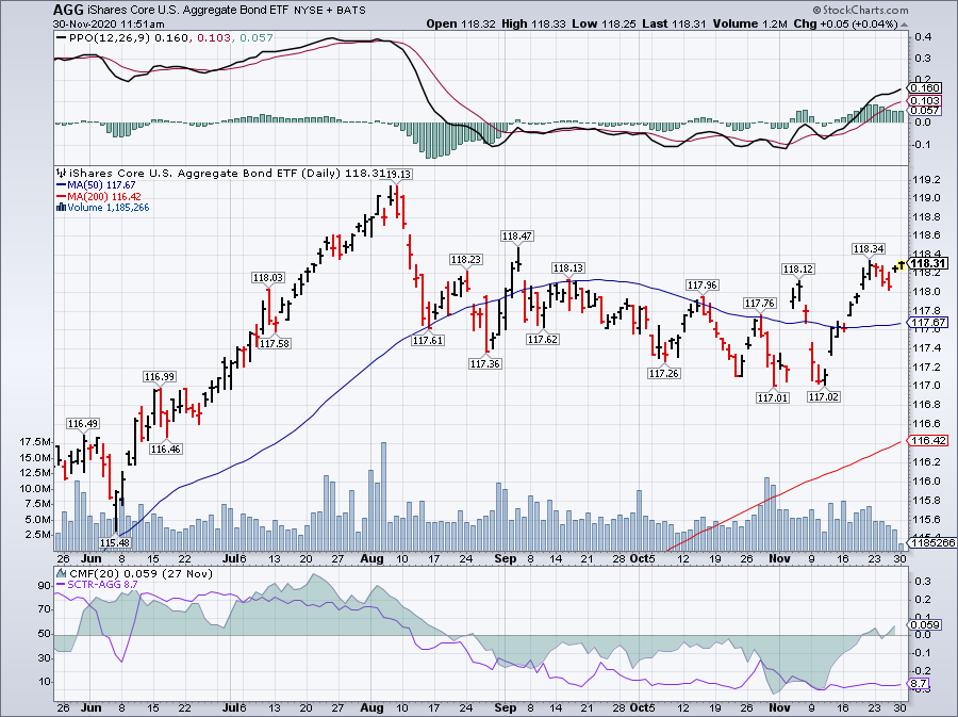Click the price bar icon beside iShares legend
The image size is (958, 717).
[60, 173]
